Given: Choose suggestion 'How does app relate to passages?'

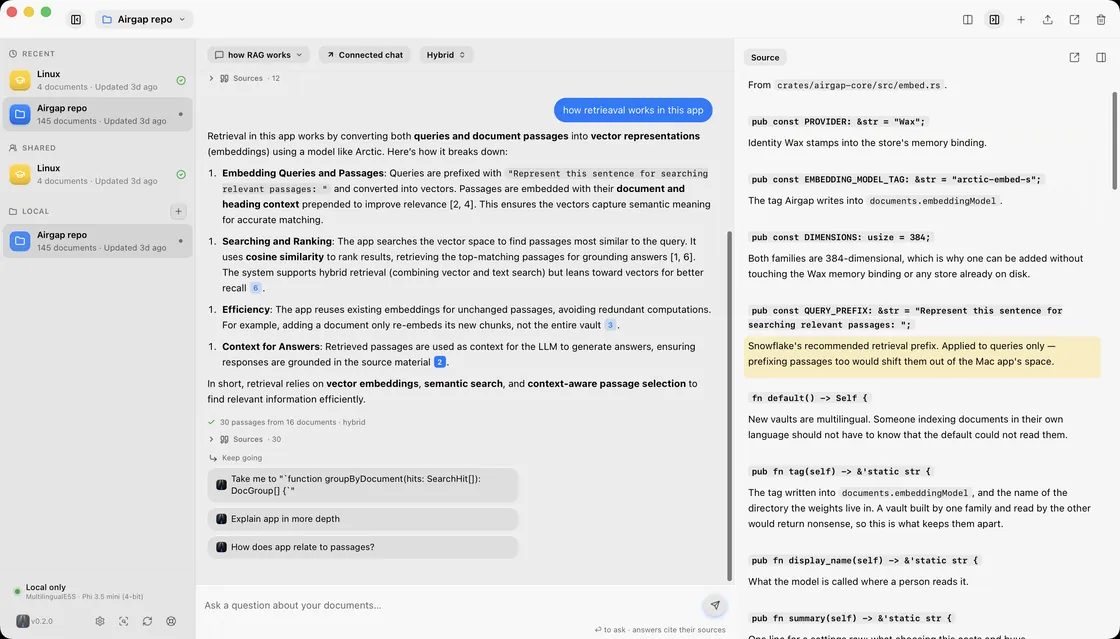Looking at the screenshot, I should pos(363,547).
